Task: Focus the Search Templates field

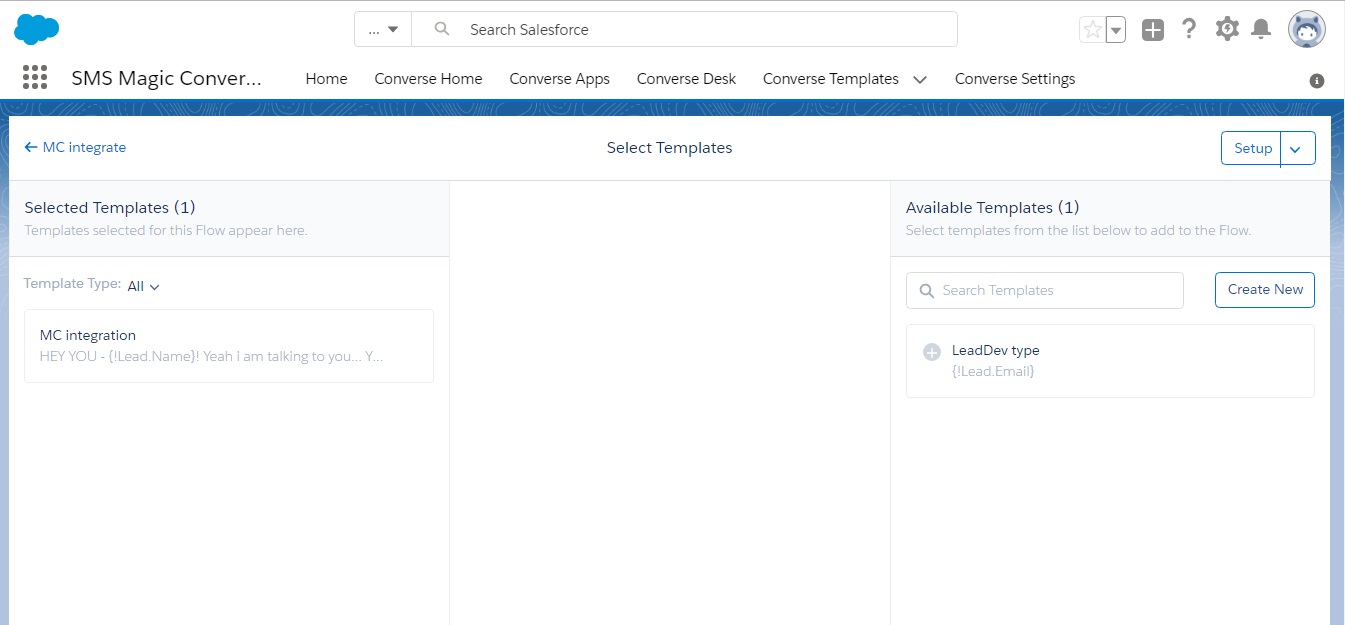Action: [1044, 290]
